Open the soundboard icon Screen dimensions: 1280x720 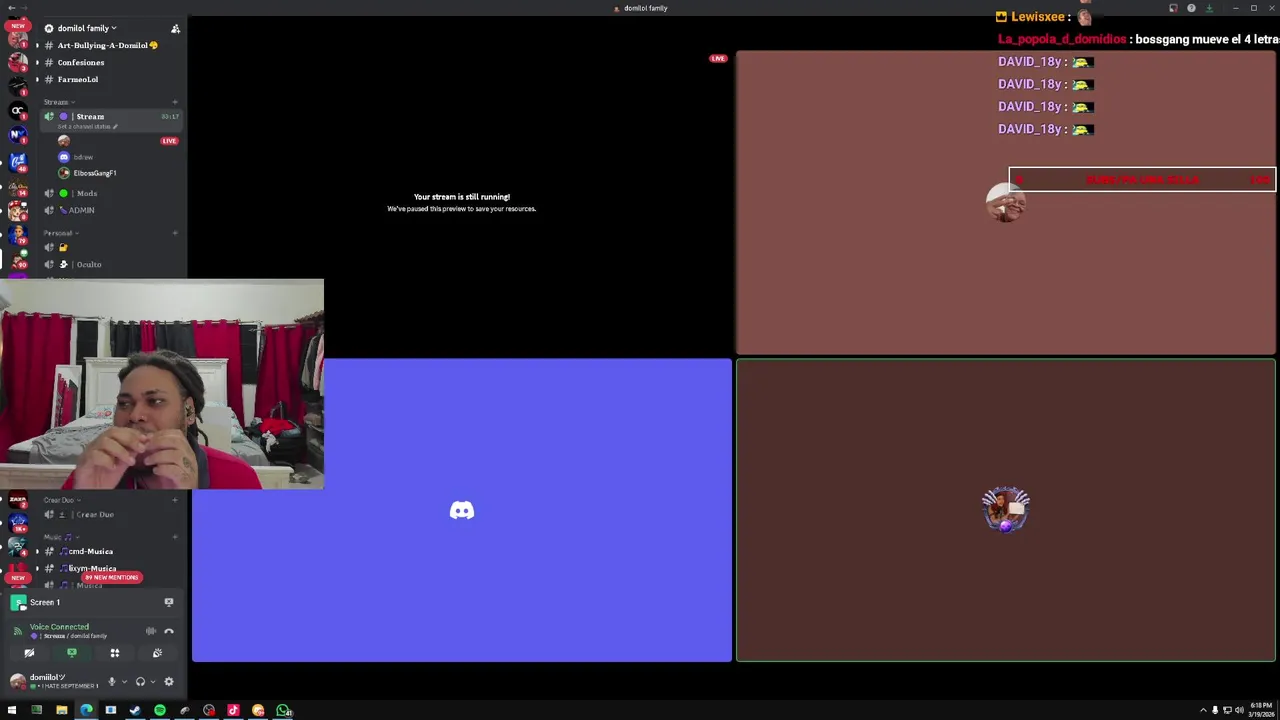[157, 653]
